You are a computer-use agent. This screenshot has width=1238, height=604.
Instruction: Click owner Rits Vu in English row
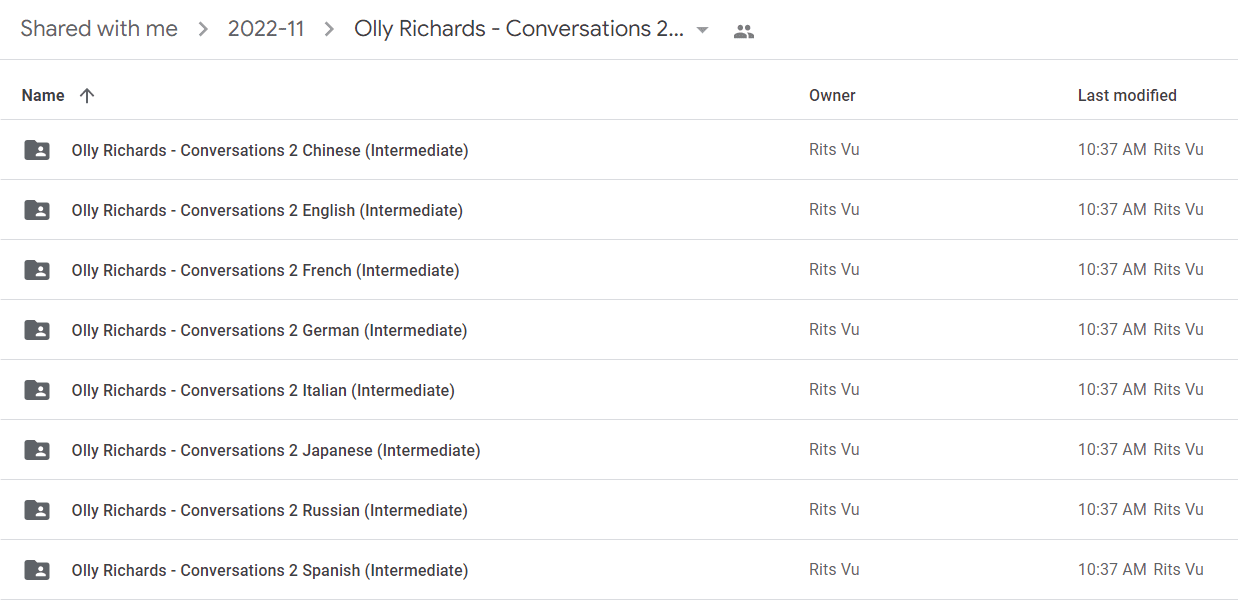pyautogui.click(x=834, y=210)
